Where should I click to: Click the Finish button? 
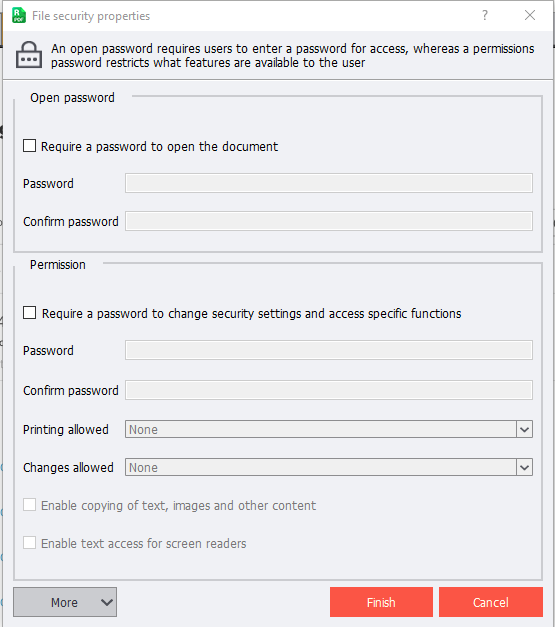(381, 602)
